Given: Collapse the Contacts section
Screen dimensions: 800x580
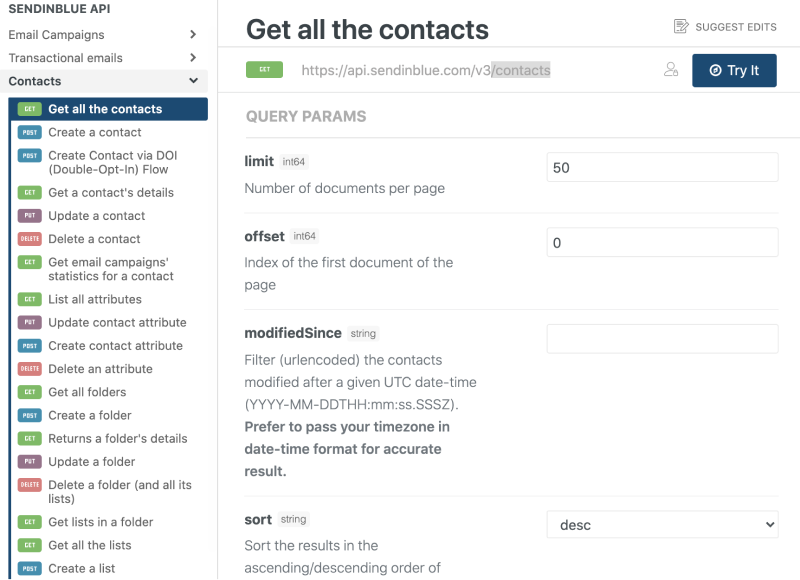Looking at the screenshot, I should (193, 81).
